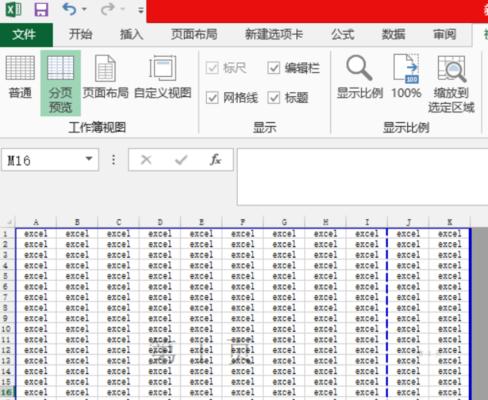The width and height of the screenshot is (488, 400).
Task: Click 缩放到选定区域 zoom to selection
Action: [x=451, y=83]
